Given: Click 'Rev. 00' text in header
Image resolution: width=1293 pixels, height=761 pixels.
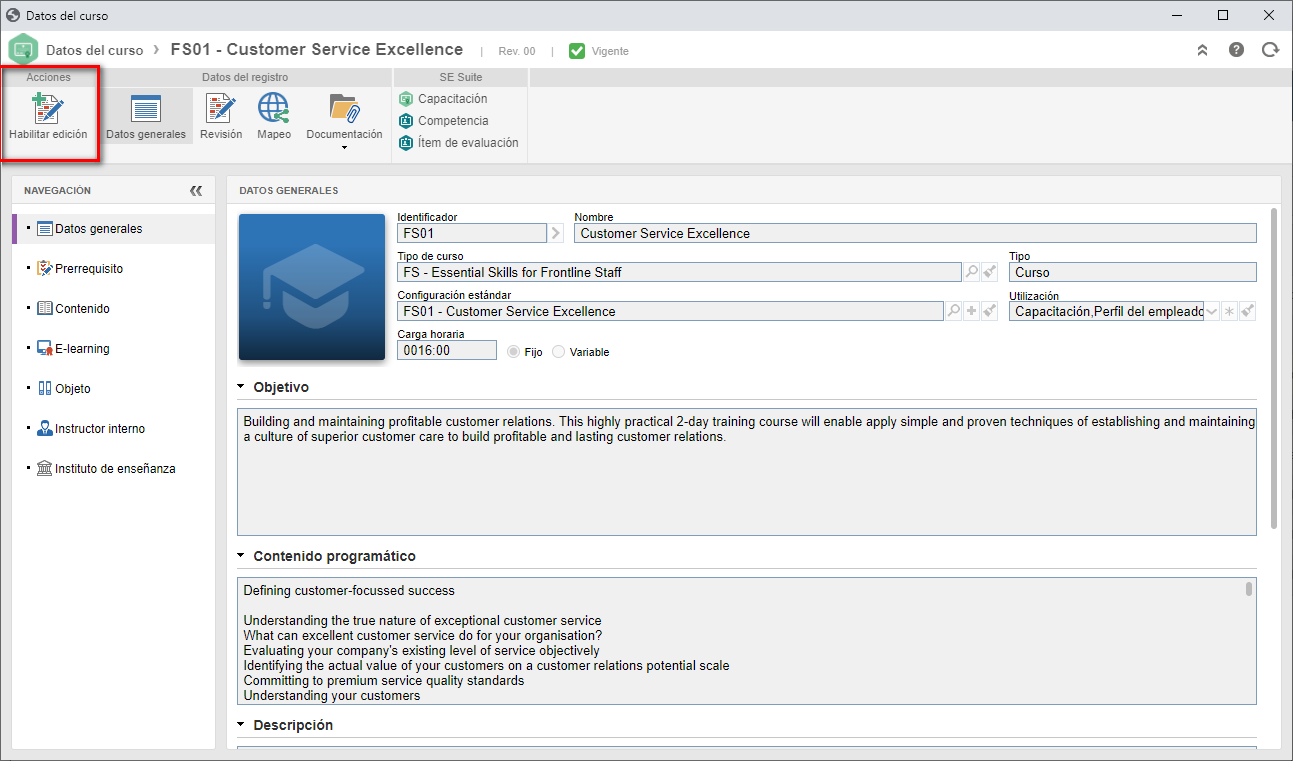Looking at the screenshot, I should click(x=517, y=51).
